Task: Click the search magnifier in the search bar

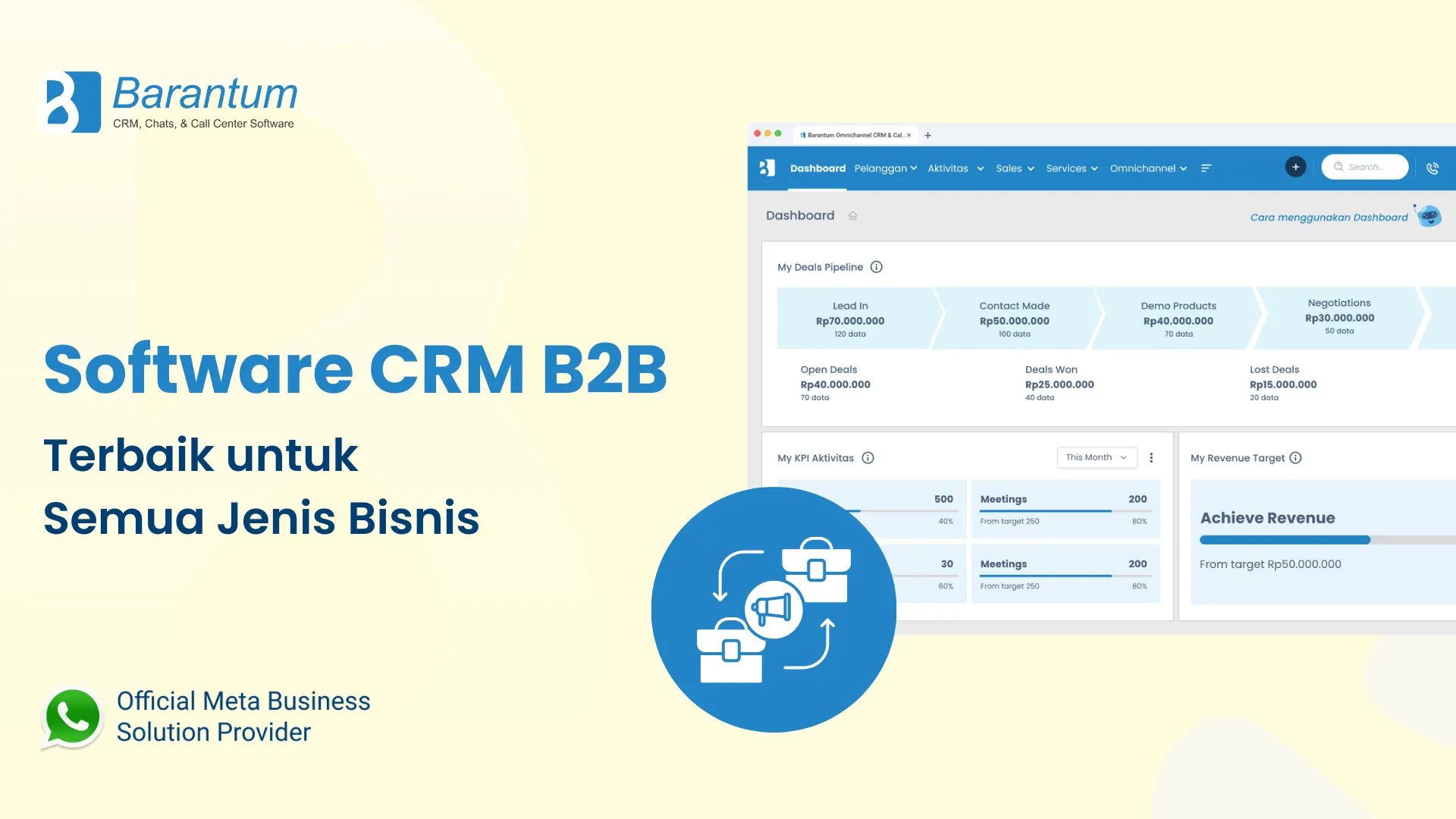Action: (x=1338, y=167)
